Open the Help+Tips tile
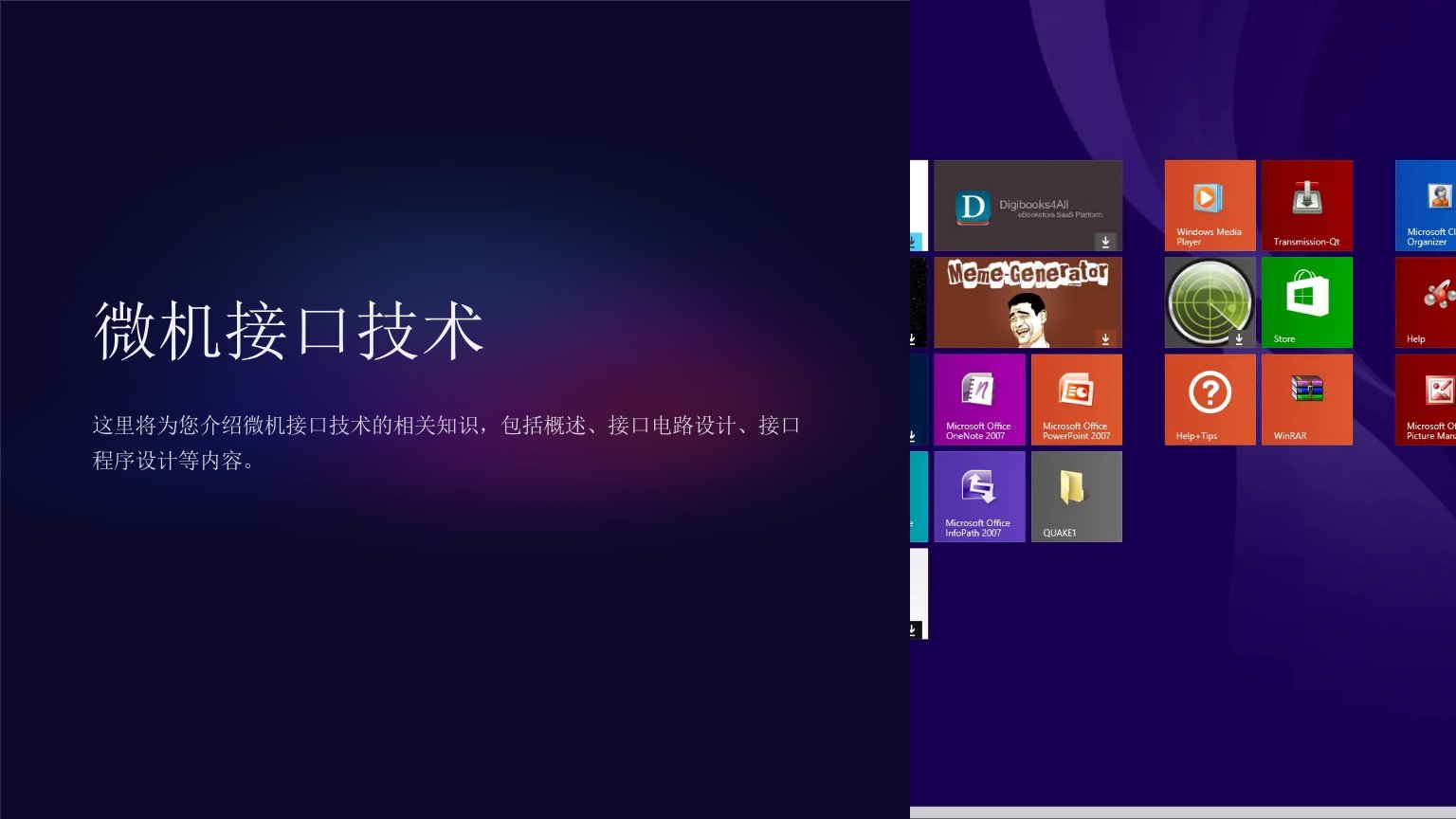Image resolution: width=1456 pixels, height=819 pixels. pyautogui.click(x=1210, y=400)
